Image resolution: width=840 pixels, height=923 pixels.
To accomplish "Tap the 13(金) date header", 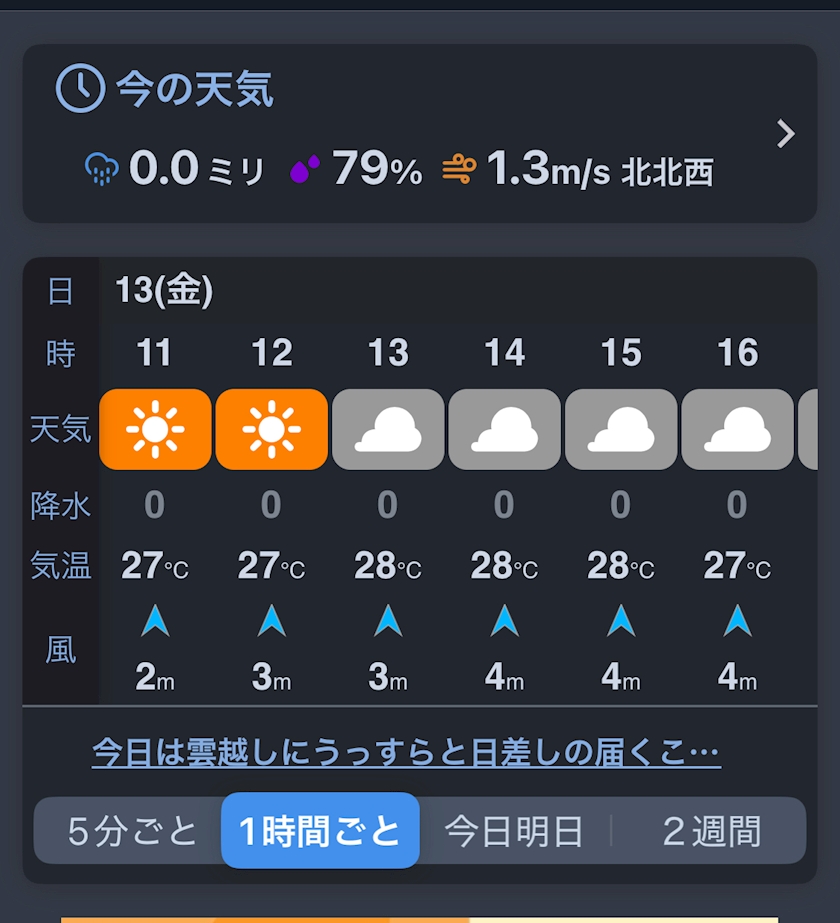I will (164, 291).
